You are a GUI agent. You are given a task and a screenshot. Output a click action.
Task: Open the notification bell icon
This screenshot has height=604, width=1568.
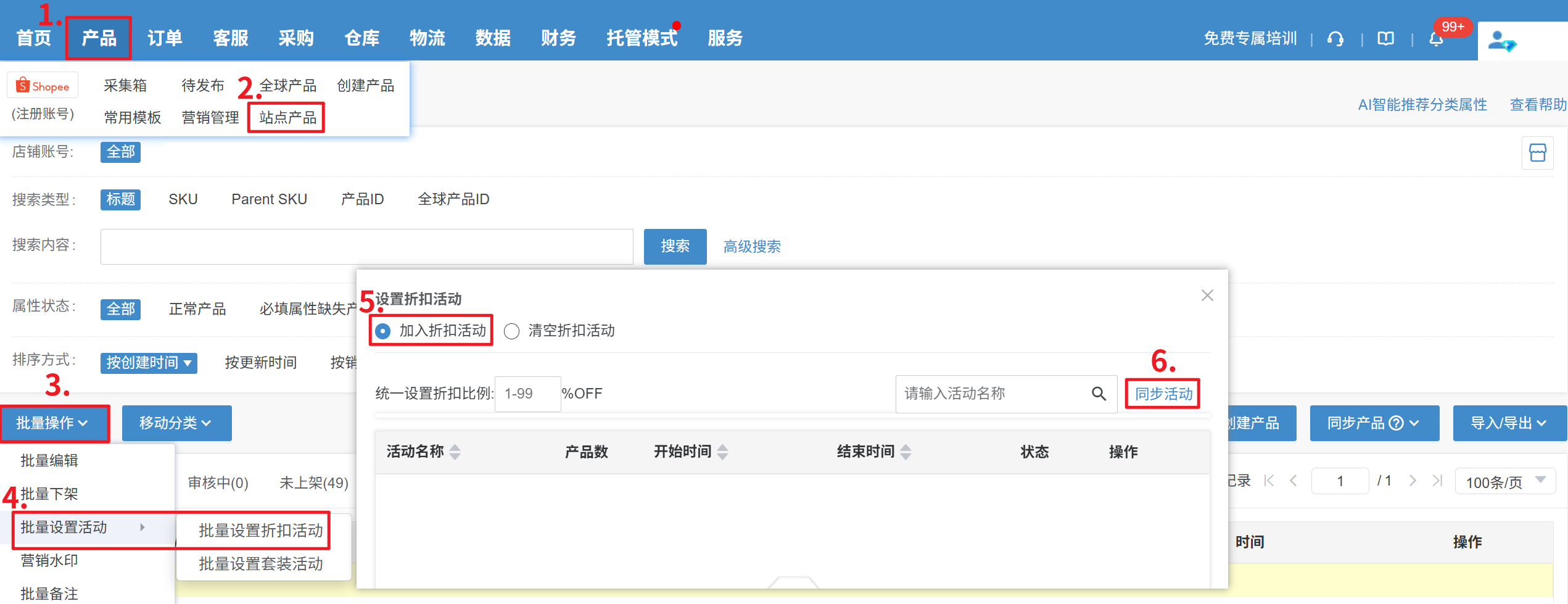tap(1436, 39)
